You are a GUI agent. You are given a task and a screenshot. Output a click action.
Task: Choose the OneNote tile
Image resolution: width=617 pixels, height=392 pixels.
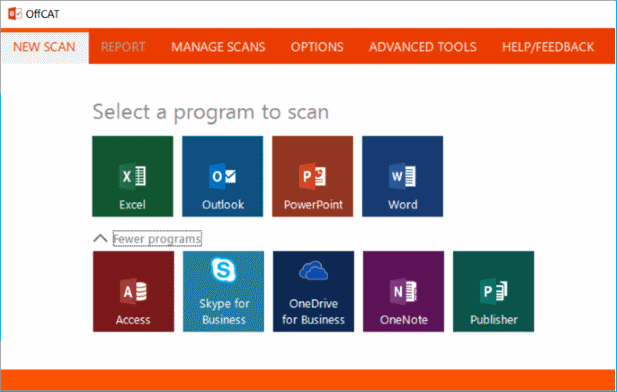pos(403,292)
